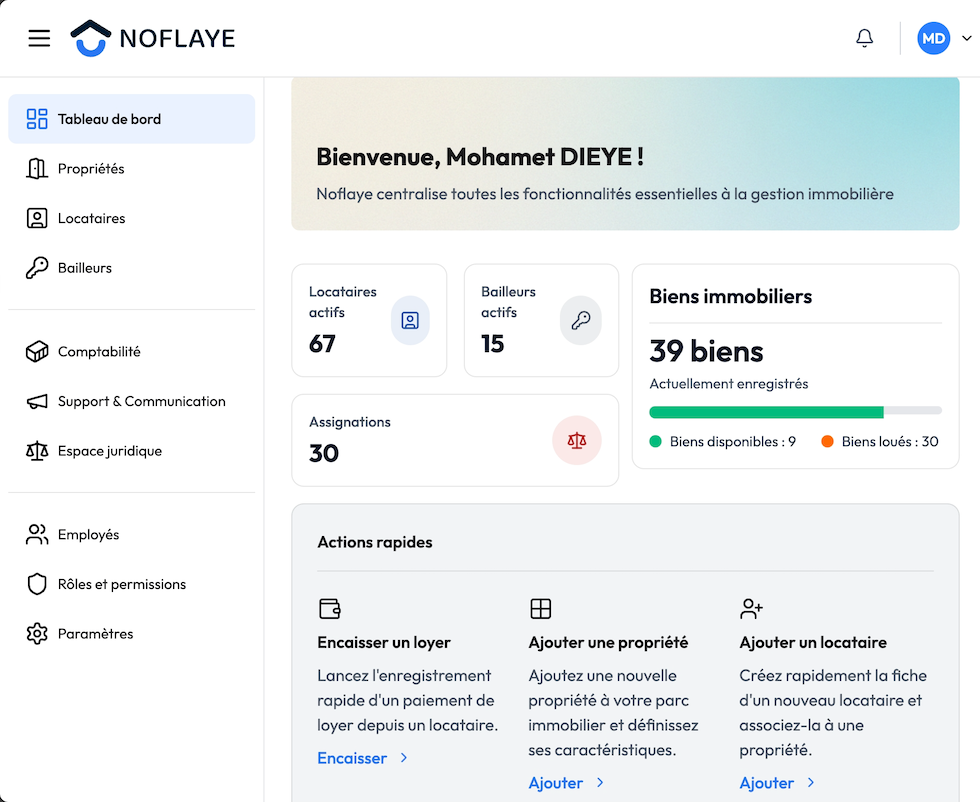Image resolution: width=980 pixels, height=802 pixels.
Task: Click the arrow next to Encaisser
Action: pyautogui.click(x=404, y=758)
